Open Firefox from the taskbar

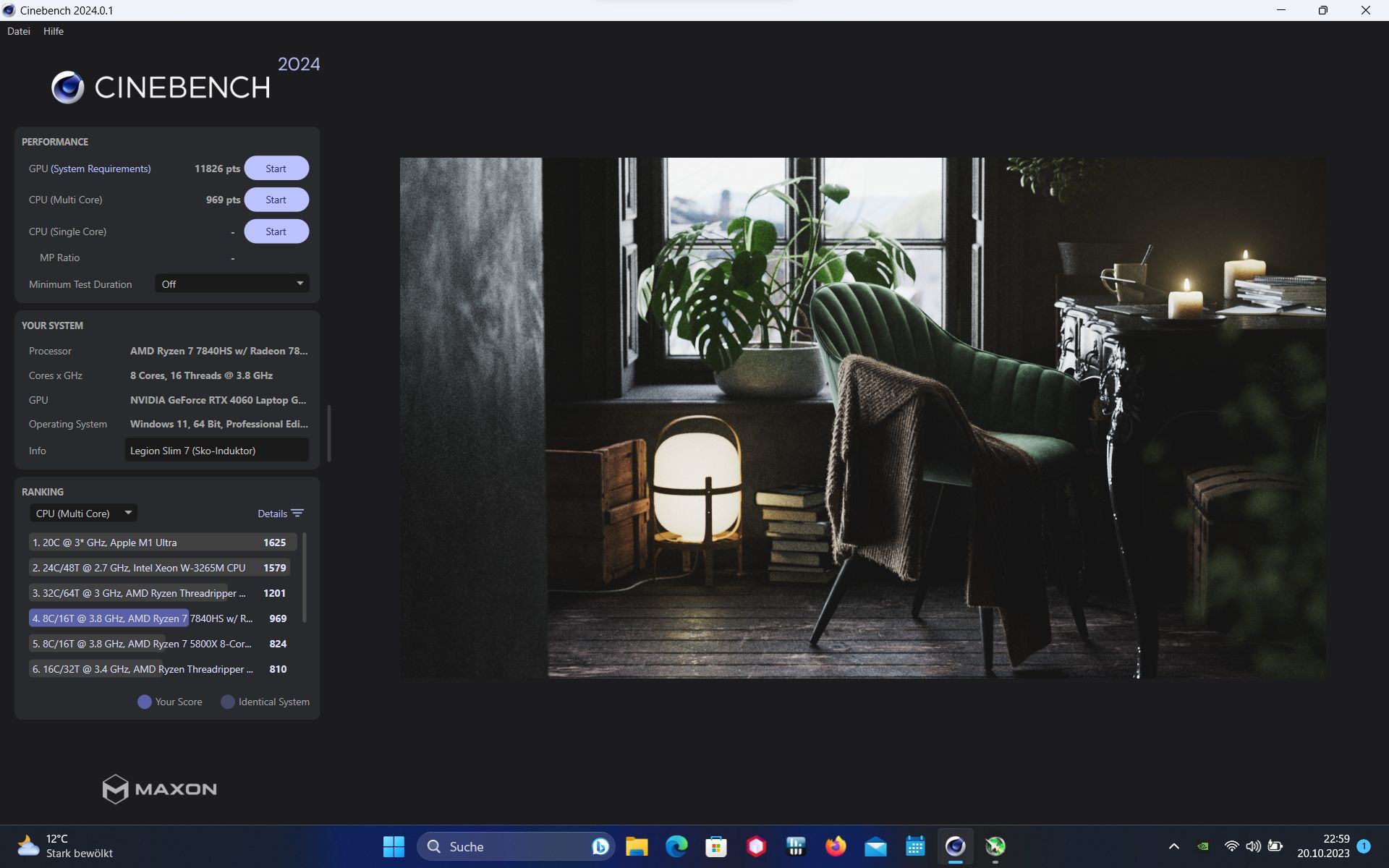(836, 846)
